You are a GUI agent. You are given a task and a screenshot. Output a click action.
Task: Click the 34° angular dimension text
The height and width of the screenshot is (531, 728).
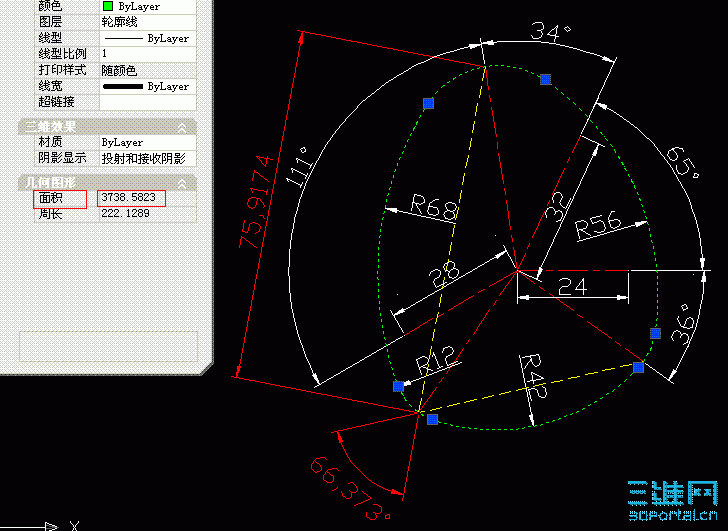click(551, 32)
